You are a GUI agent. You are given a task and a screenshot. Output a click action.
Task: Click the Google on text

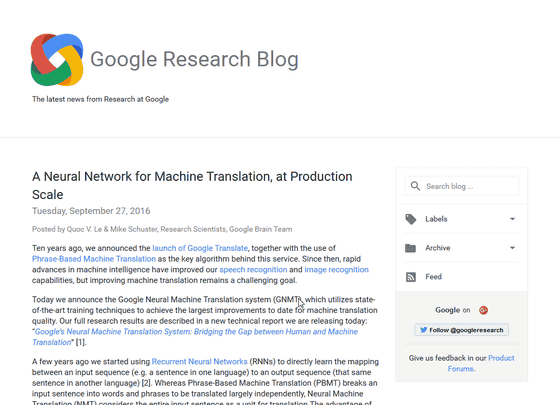point(452,310)
